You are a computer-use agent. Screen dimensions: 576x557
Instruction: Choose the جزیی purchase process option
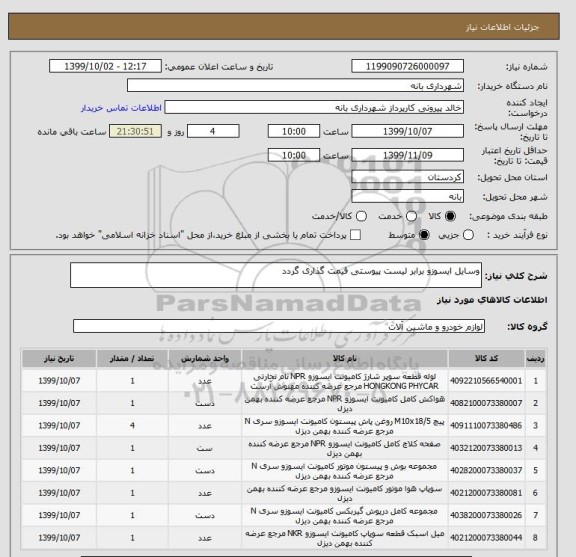tap(468, 235)
